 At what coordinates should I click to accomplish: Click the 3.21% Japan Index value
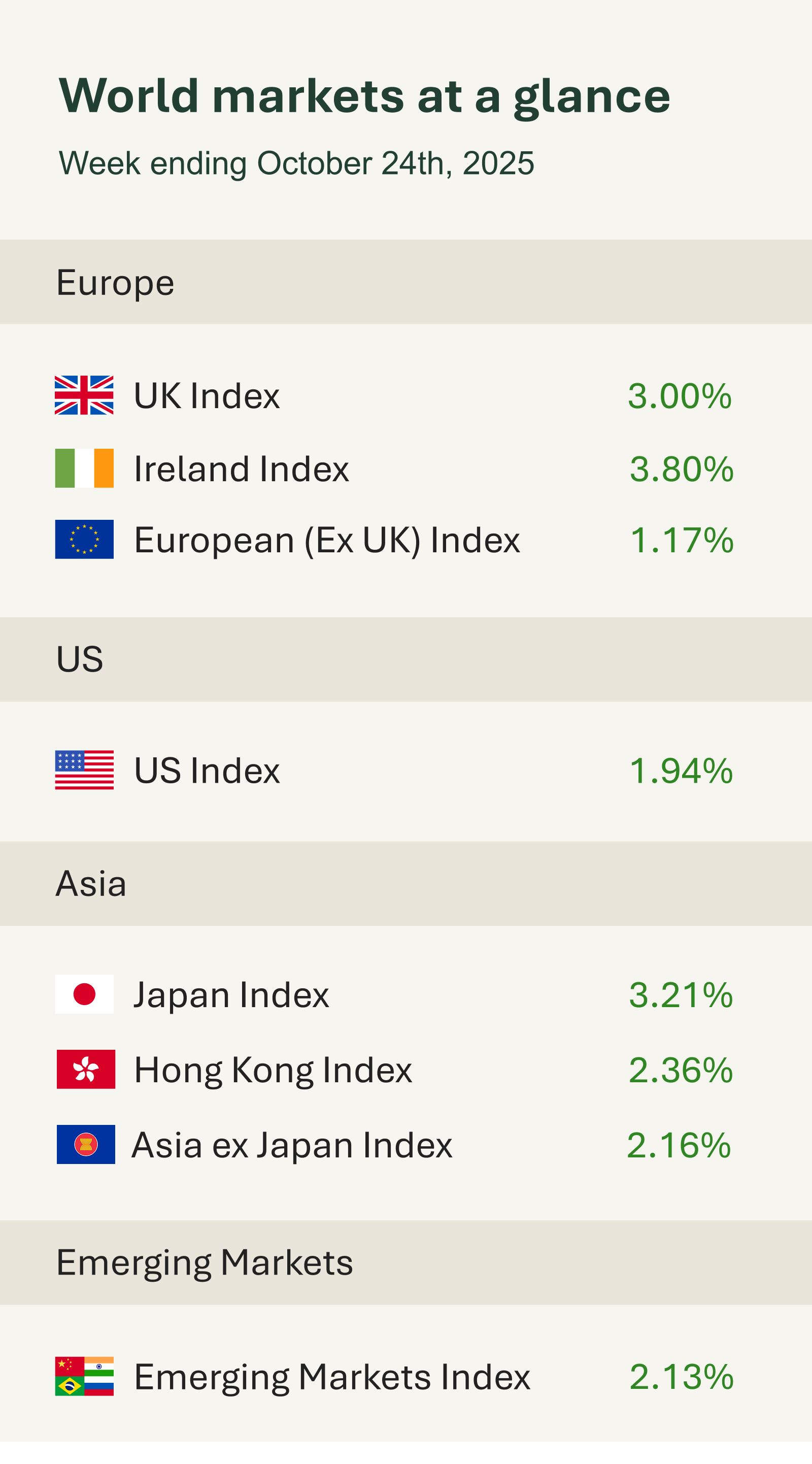(x=681, y=994)
